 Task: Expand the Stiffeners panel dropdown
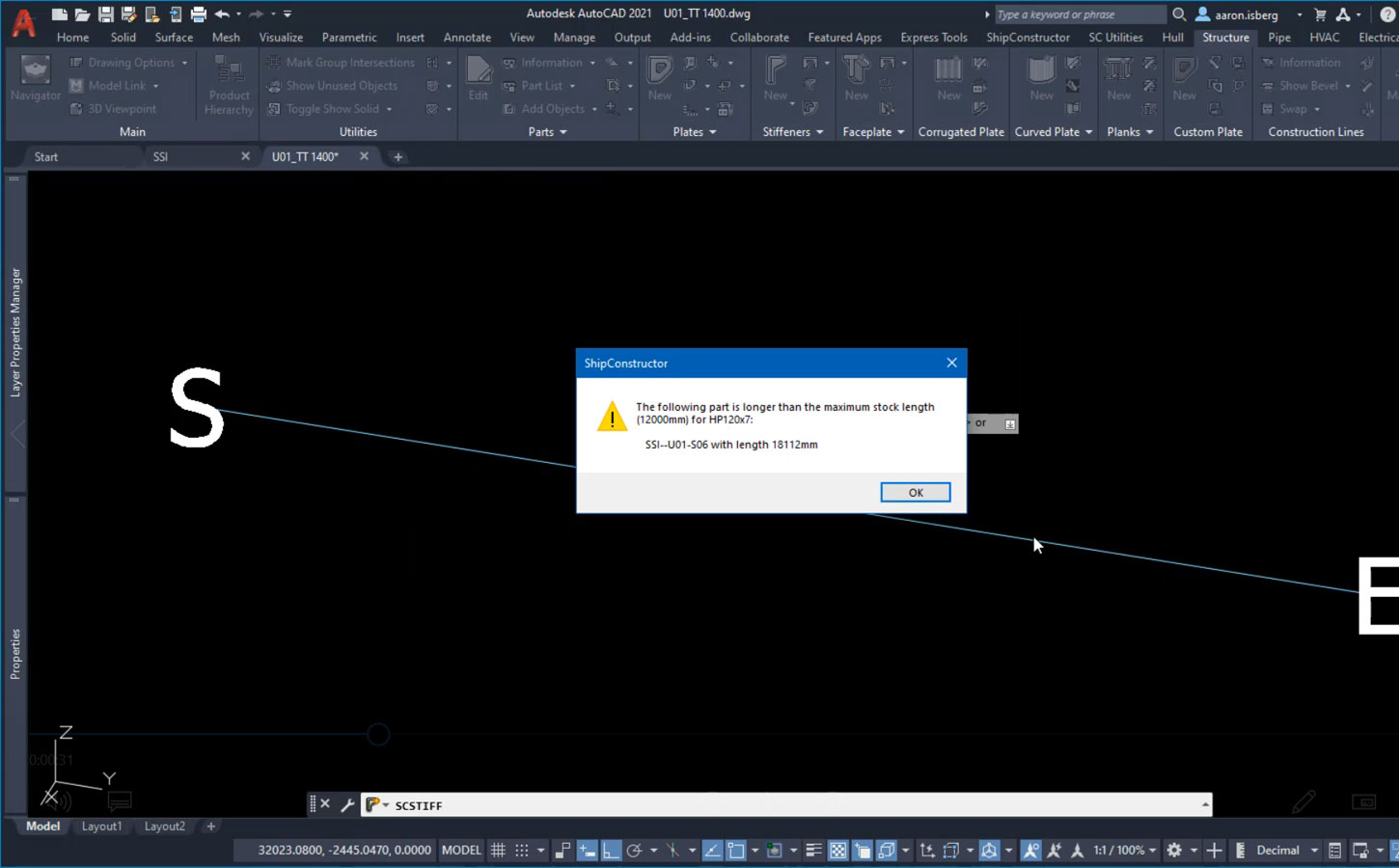tap(793, 132)
